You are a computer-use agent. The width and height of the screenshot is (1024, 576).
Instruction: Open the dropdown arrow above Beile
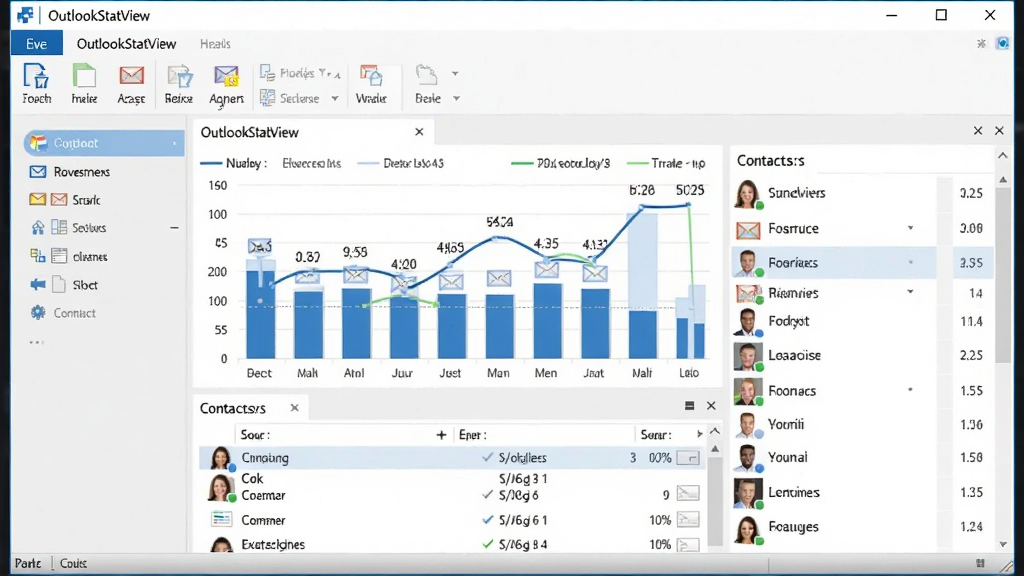click(x=455, y=73)
